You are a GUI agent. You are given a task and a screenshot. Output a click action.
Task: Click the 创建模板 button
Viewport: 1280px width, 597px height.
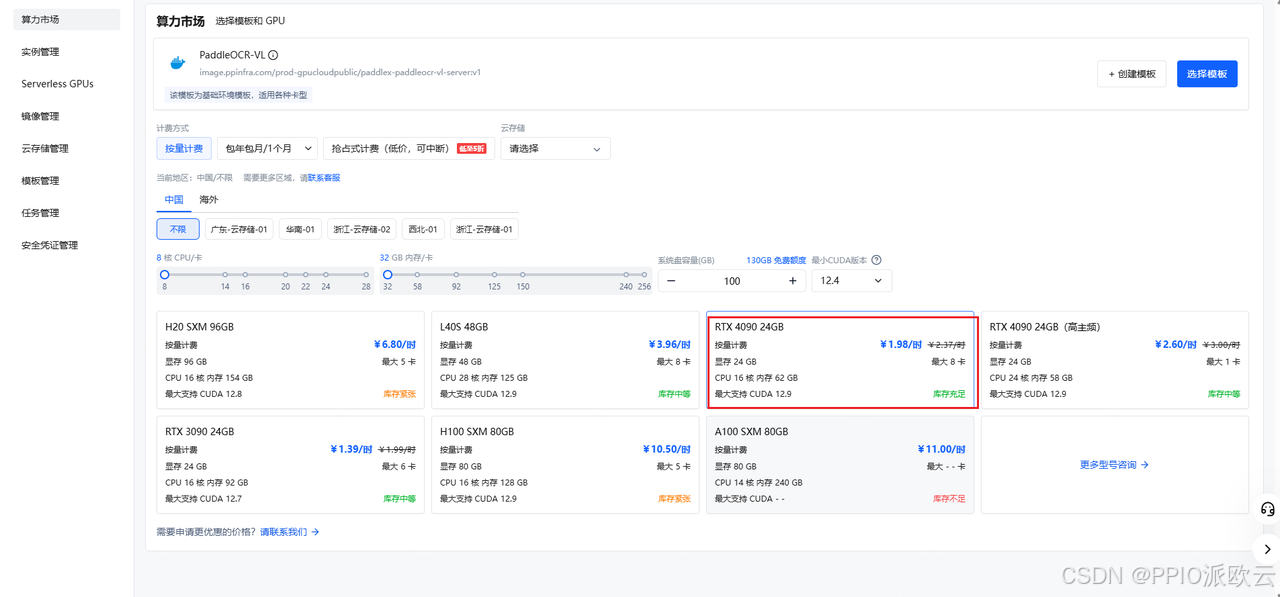coord(1131,74)
